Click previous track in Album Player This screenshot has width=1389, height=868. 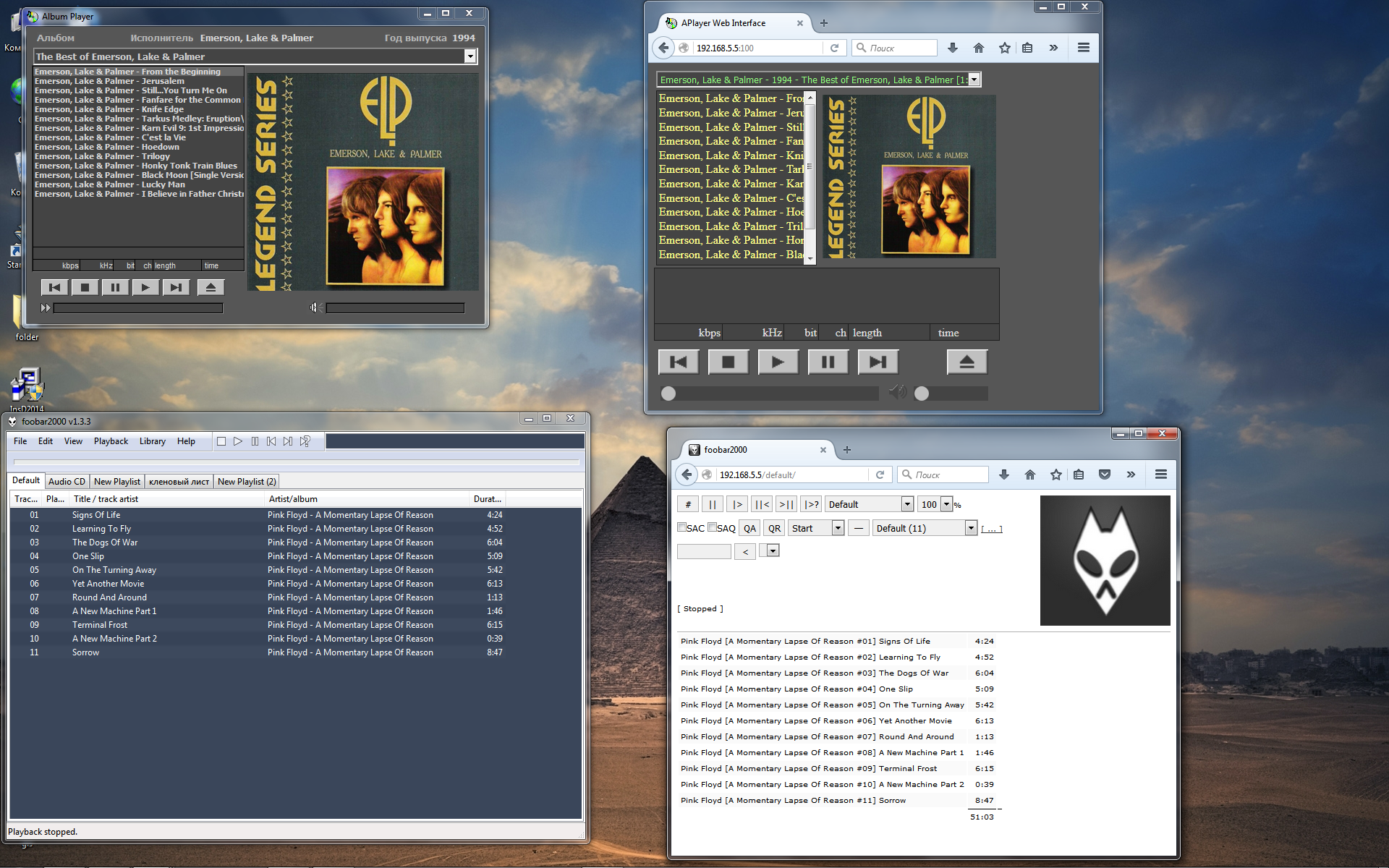pos(54,288)
